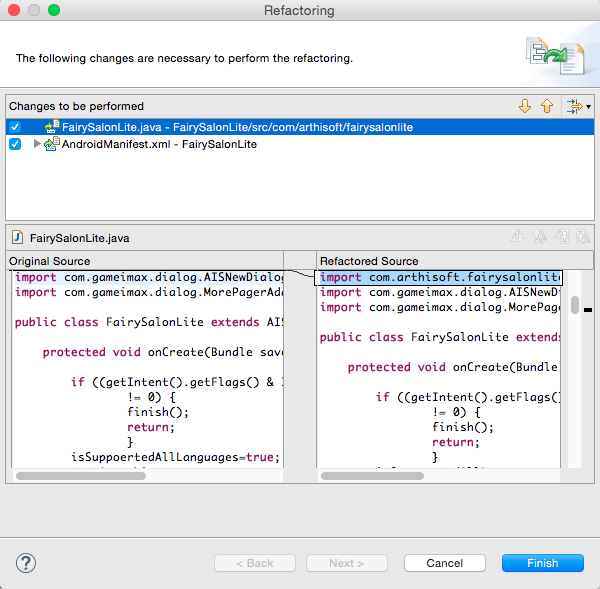600x589 pixels.
Task: Click the third disabled compare navigation icon
Action: 561,237
